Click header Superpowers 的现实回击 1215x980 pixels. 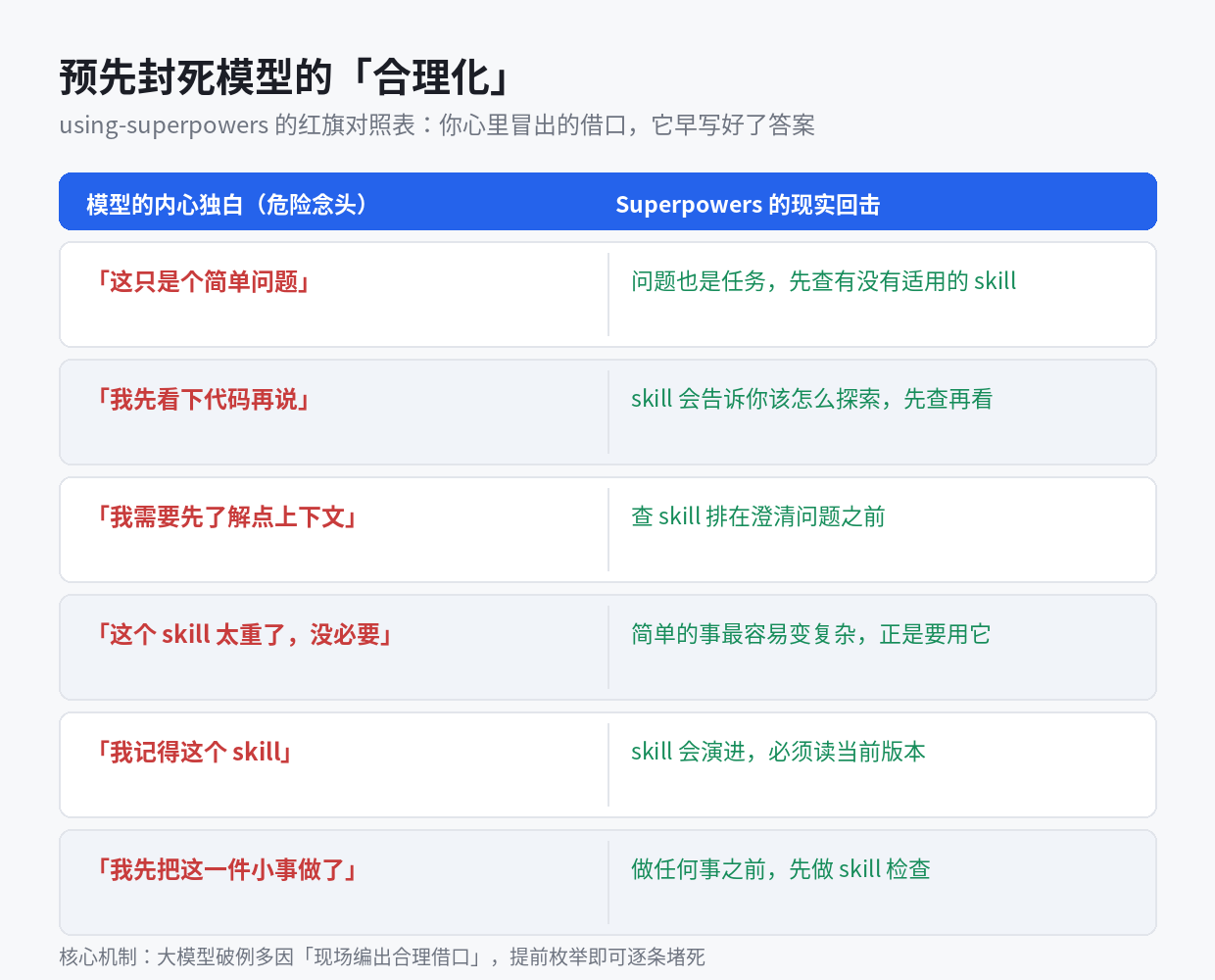[748, 205]
